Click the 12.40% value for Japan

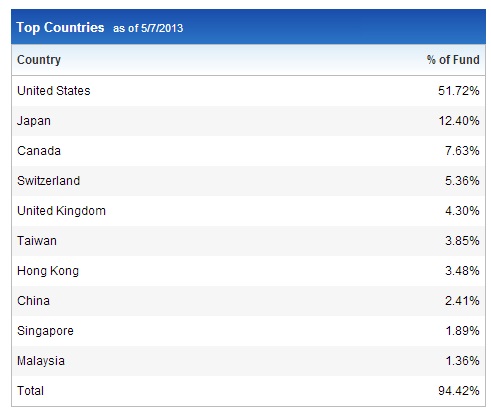[459, 121]
